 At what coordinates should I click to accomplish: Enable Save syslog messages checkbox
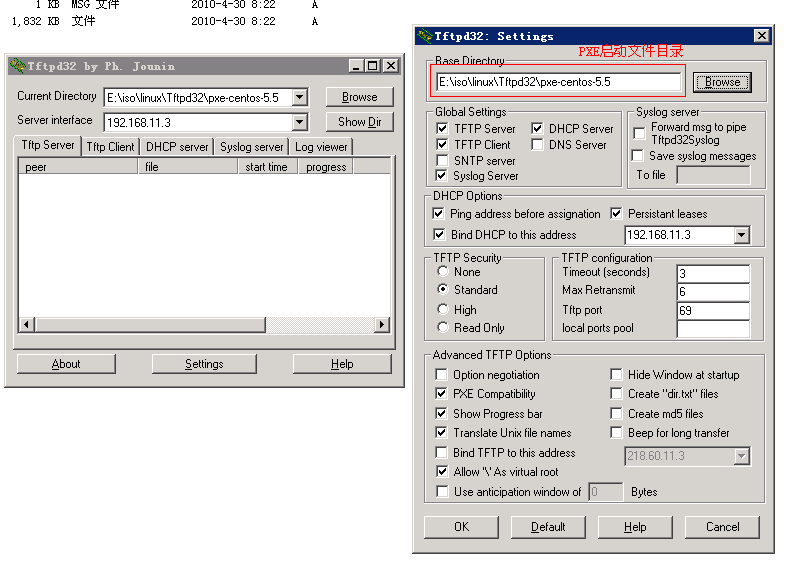click(x=637, y=155)
